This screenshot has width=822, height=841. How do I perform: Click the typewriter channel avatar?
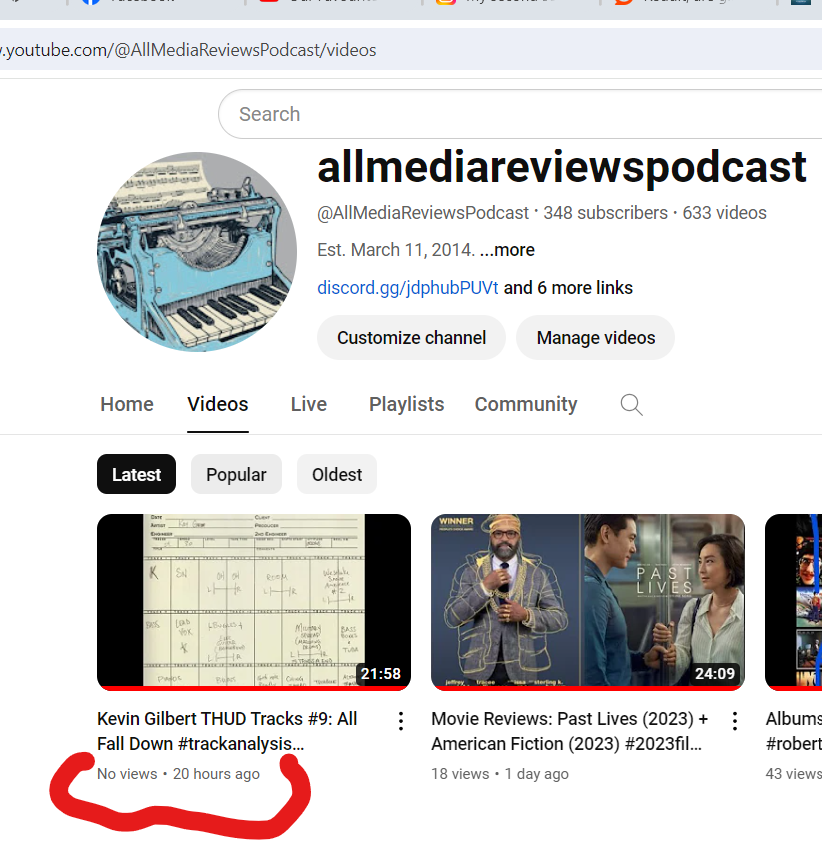click(197, 252)
